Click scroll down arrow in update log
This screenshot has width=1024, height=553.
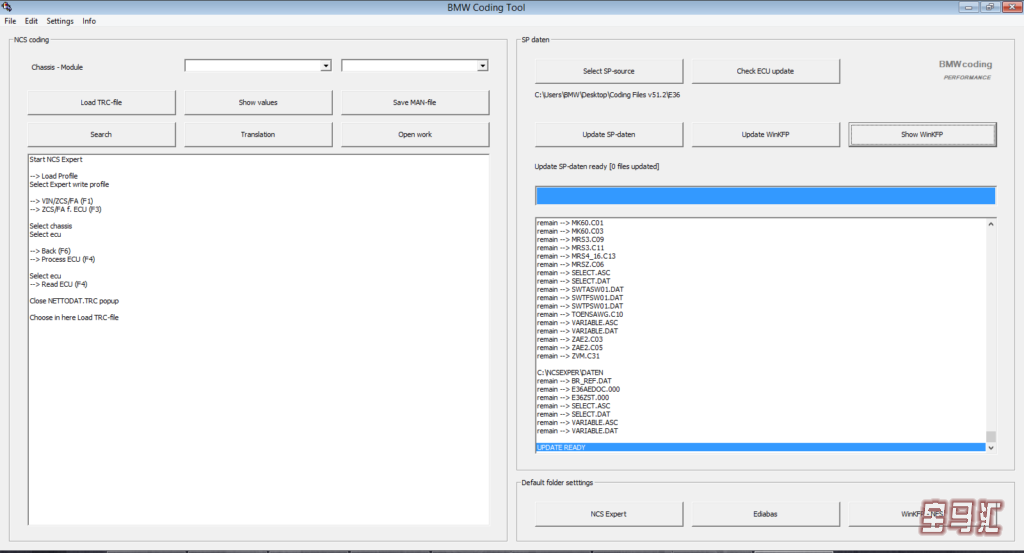coord(991,448)
